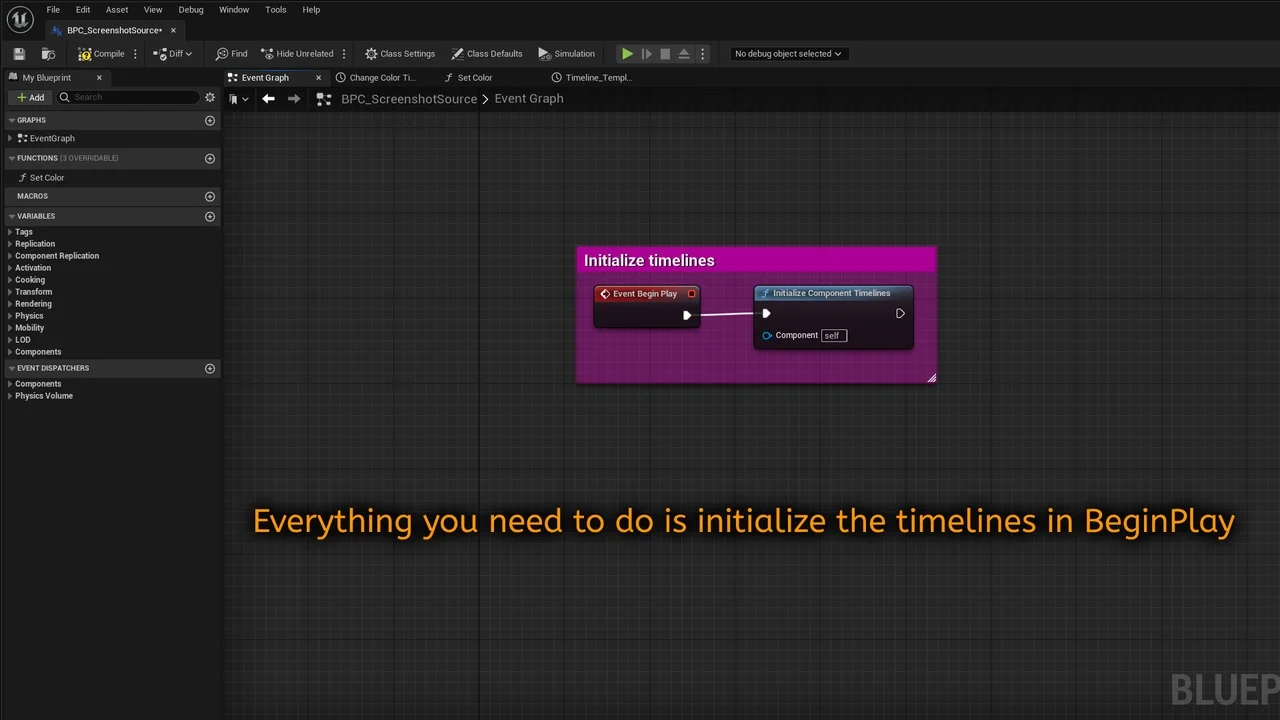This screenshot has height=720, width=1280.
Task: Open Class Settings
Action: (x=400, y=54)
